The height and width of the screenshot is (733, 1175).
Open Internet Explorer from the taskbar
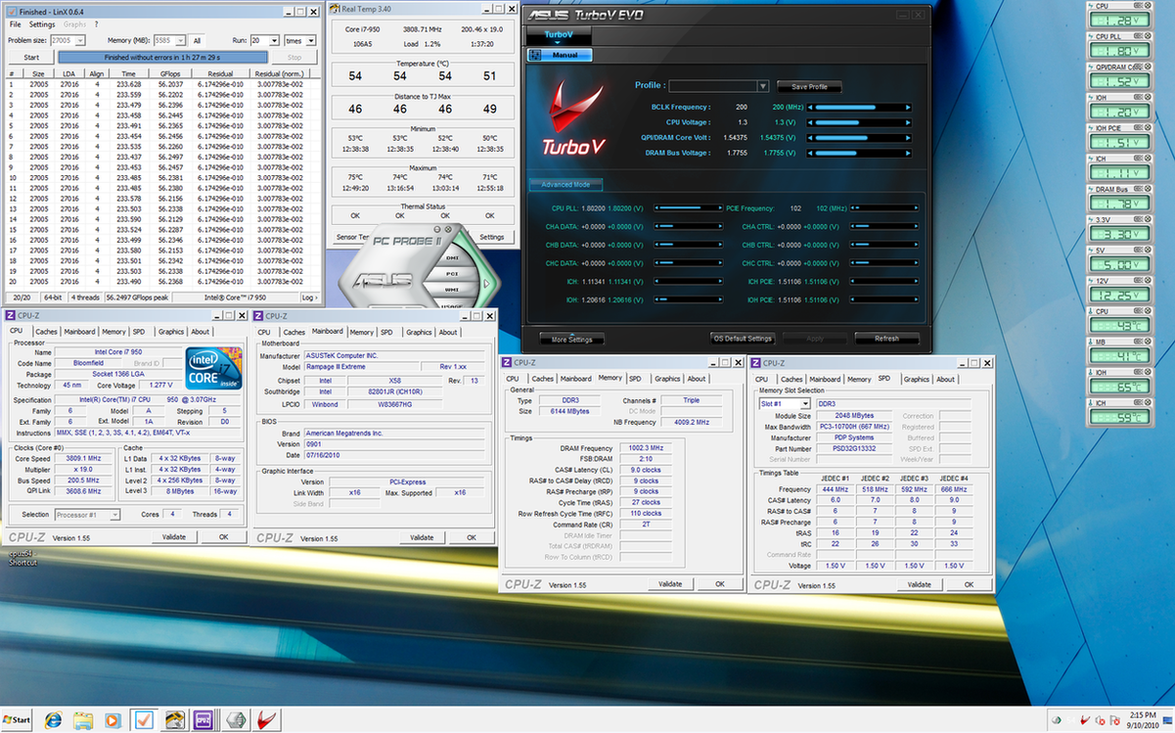pos(53,720)
